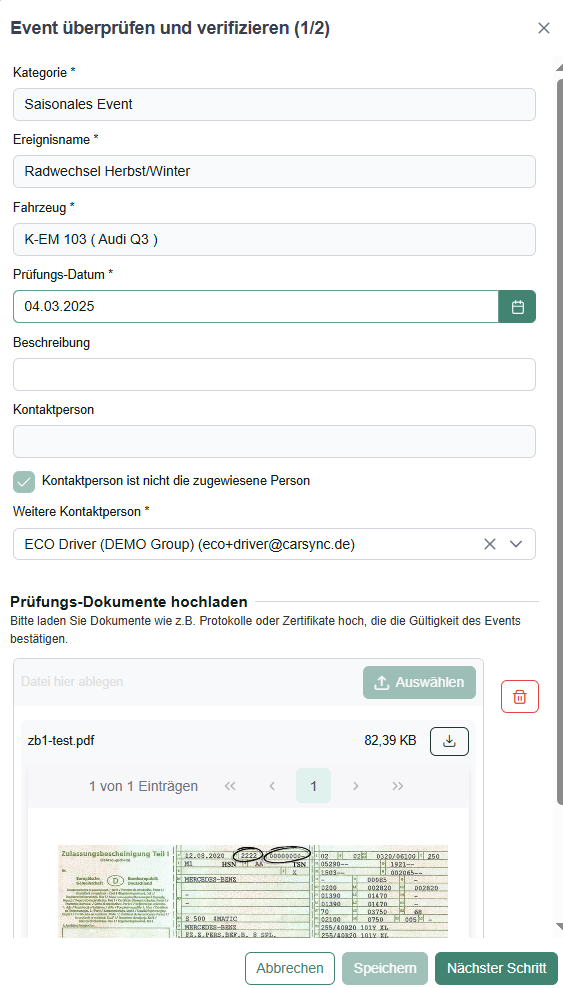Image resolution: width=563 pixels, height=988 pixels.
Task: Click the Zulassungsbescheinigung document preview image
Action: 253,891
